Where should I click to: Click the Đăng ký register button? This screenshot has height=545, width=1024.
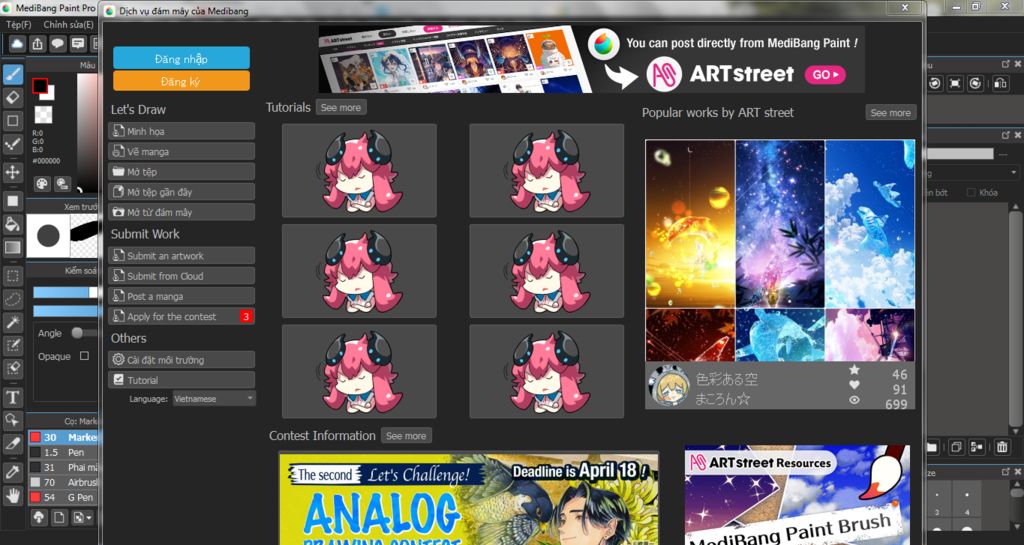pyautogui.click(x=182, y=81)
